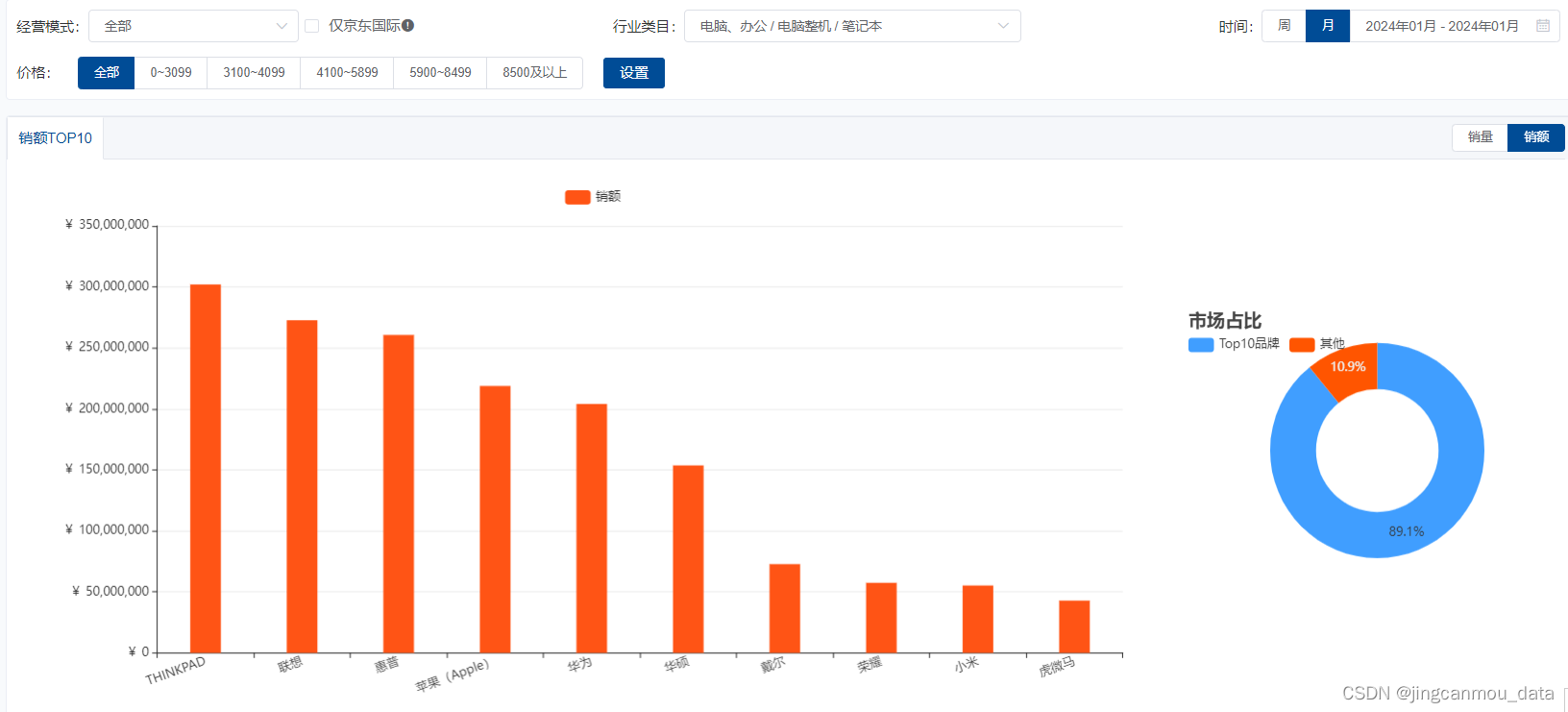
Task: Choose the 5900~8499 price range
Action: (x=440, y=73)
